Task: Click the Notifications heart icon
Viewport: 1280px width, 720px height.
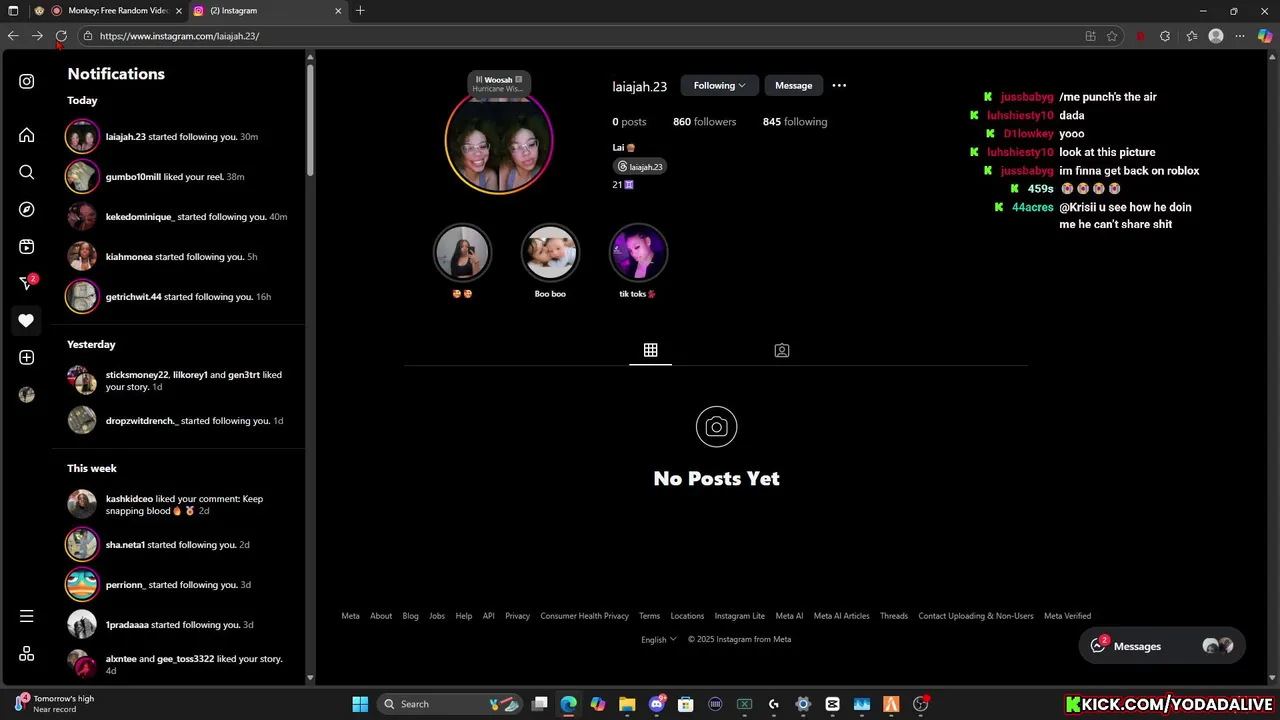Action: point(27,320)
